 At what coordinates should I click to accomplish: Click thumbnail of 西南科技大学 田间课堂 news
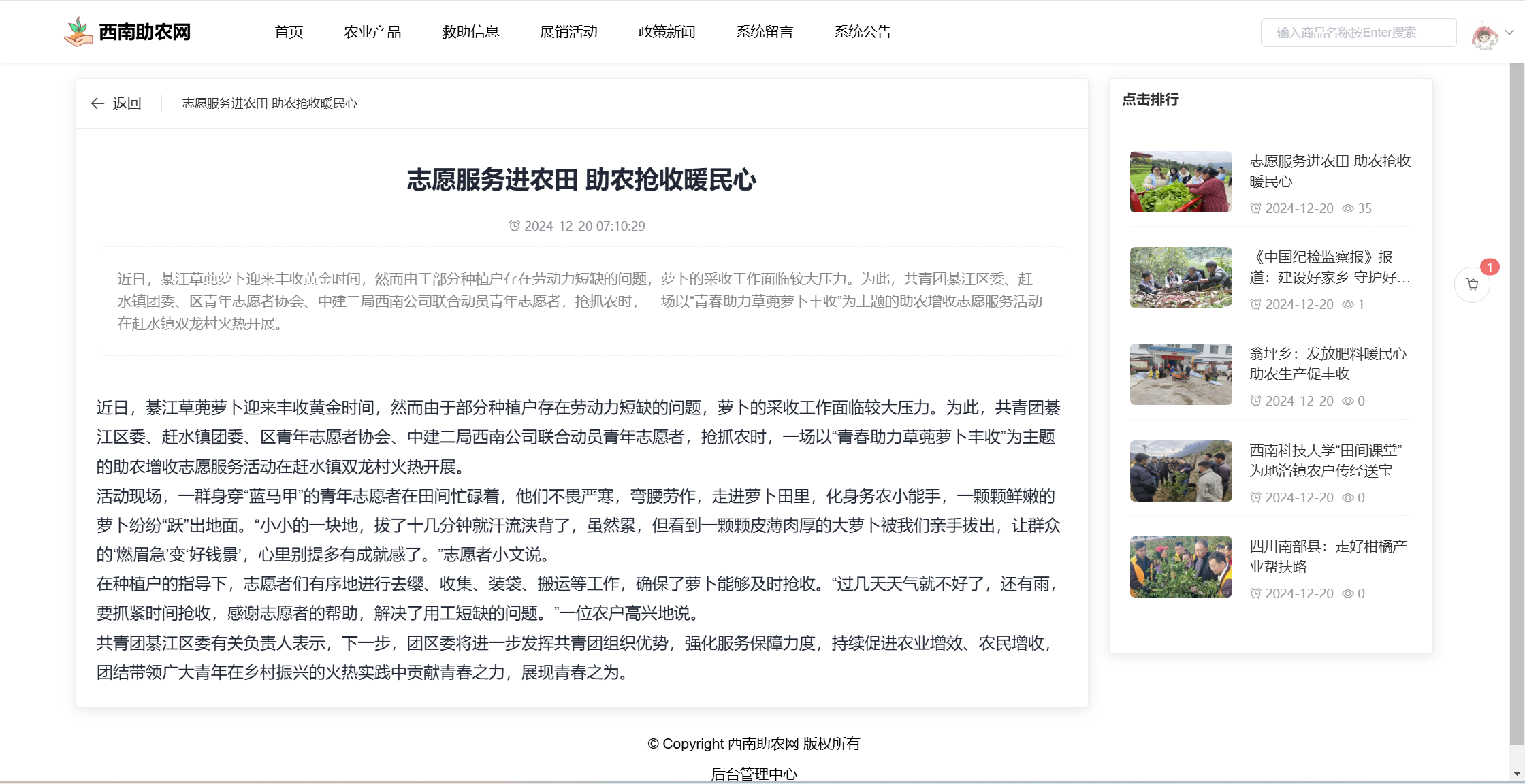coord(1181,471)
